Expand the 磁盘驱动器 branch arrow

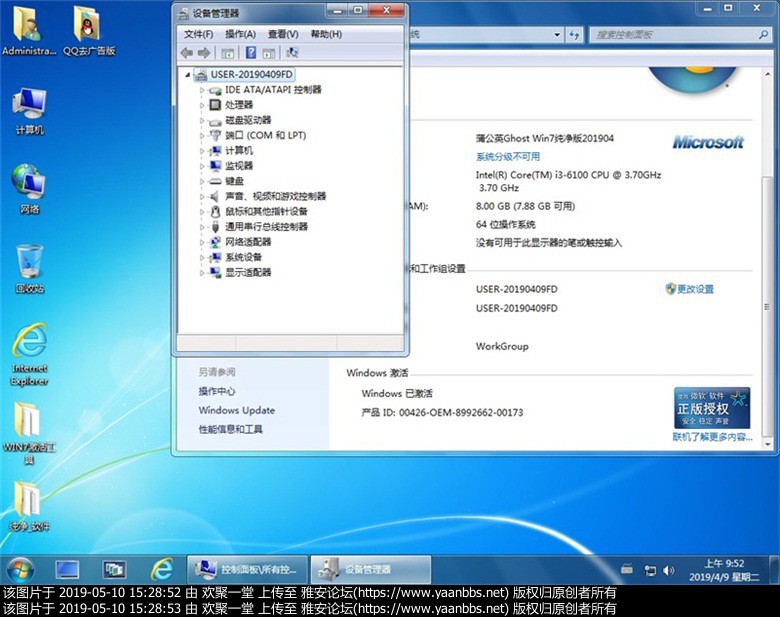coord(202,120)
